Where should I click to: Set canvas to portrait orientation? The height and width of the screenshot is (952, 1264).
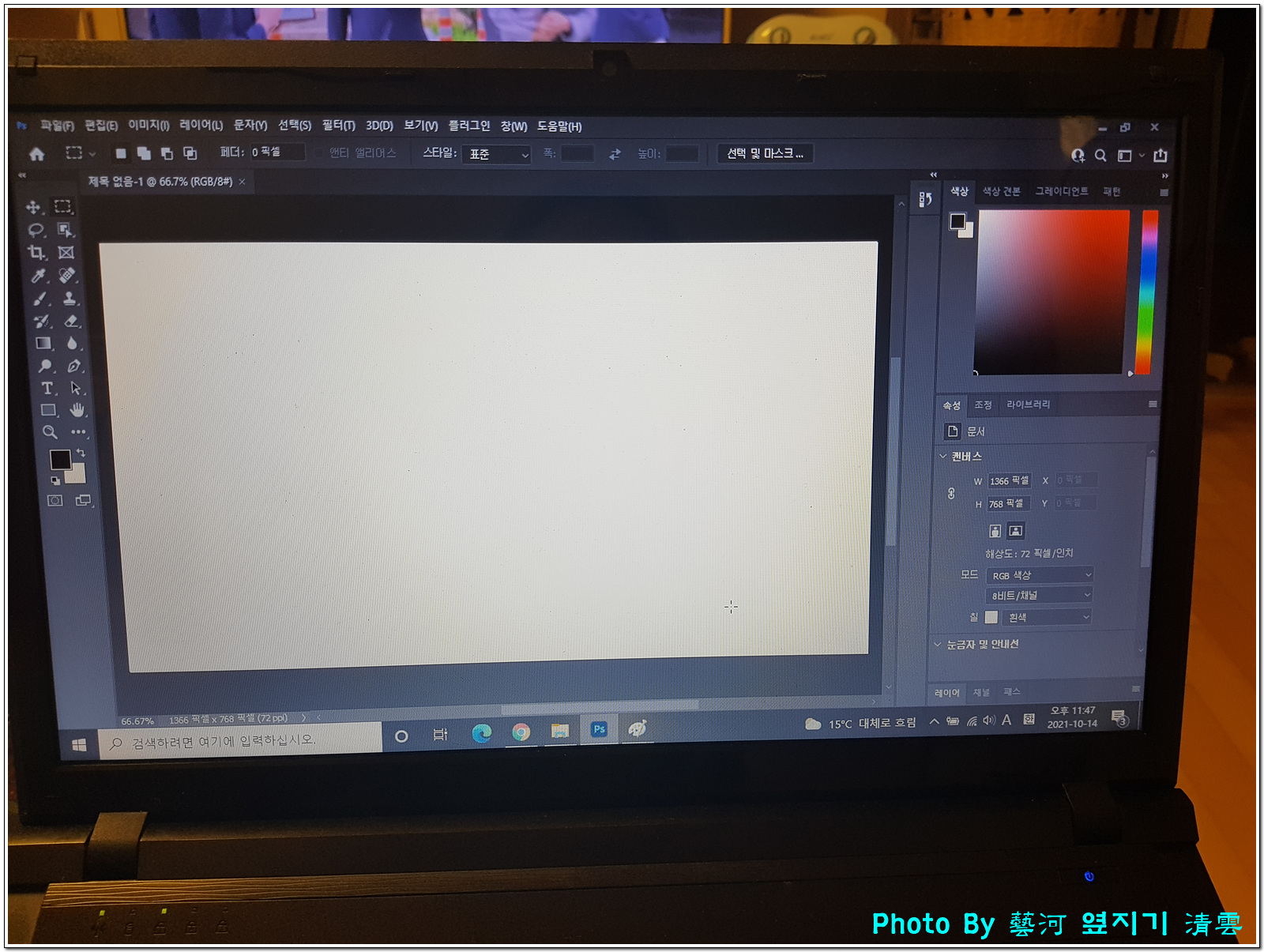[995, 531]
